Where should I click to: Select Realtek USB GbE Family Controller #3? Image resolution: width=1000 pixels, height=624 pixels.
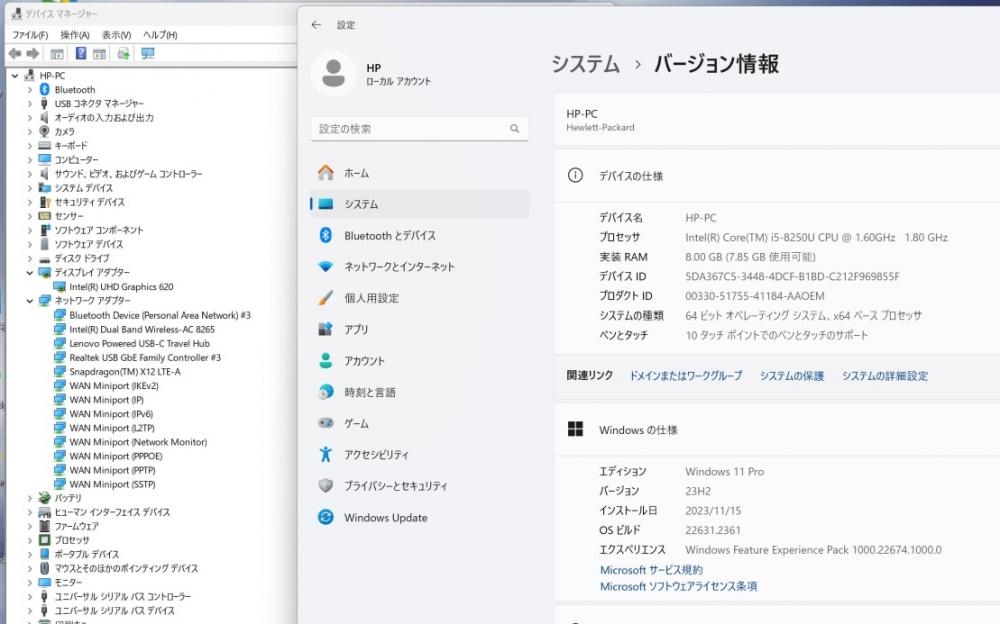click(145, 357)
